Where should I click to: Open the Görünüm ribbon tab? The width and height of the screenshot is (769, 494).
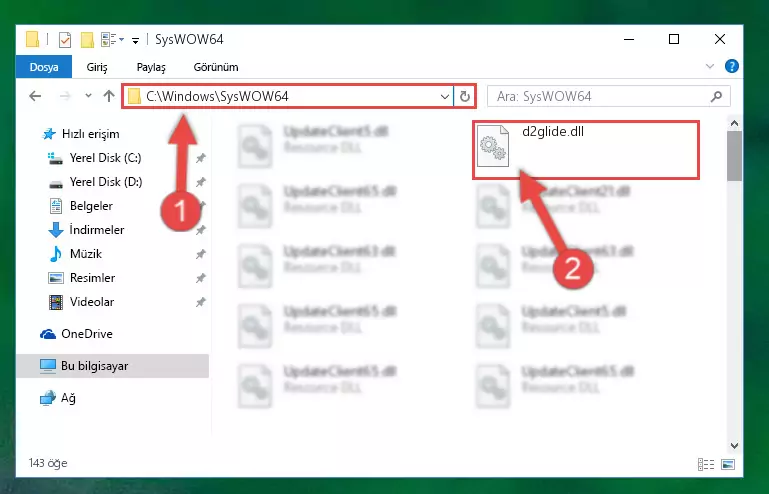[x=216, y=67]
